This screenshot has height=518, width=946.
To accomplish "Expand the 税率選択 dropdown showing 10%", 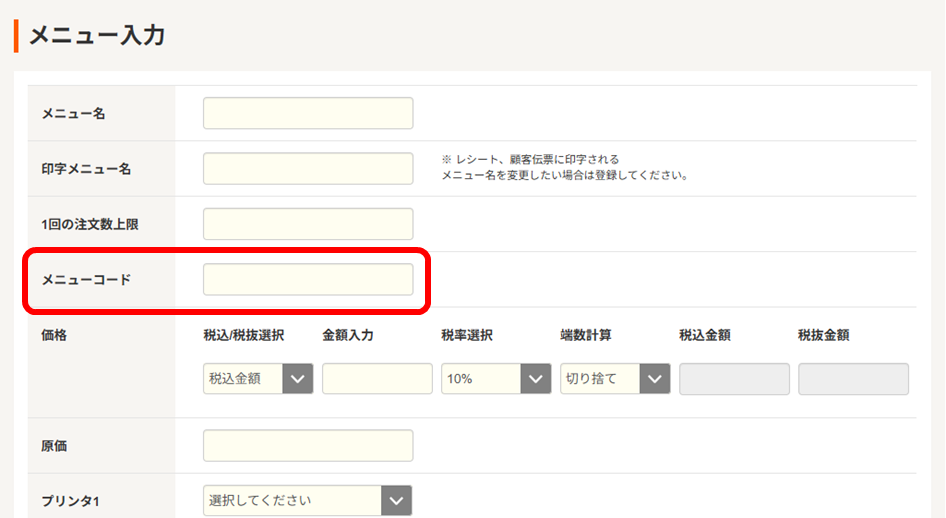I will pos(496,379).
